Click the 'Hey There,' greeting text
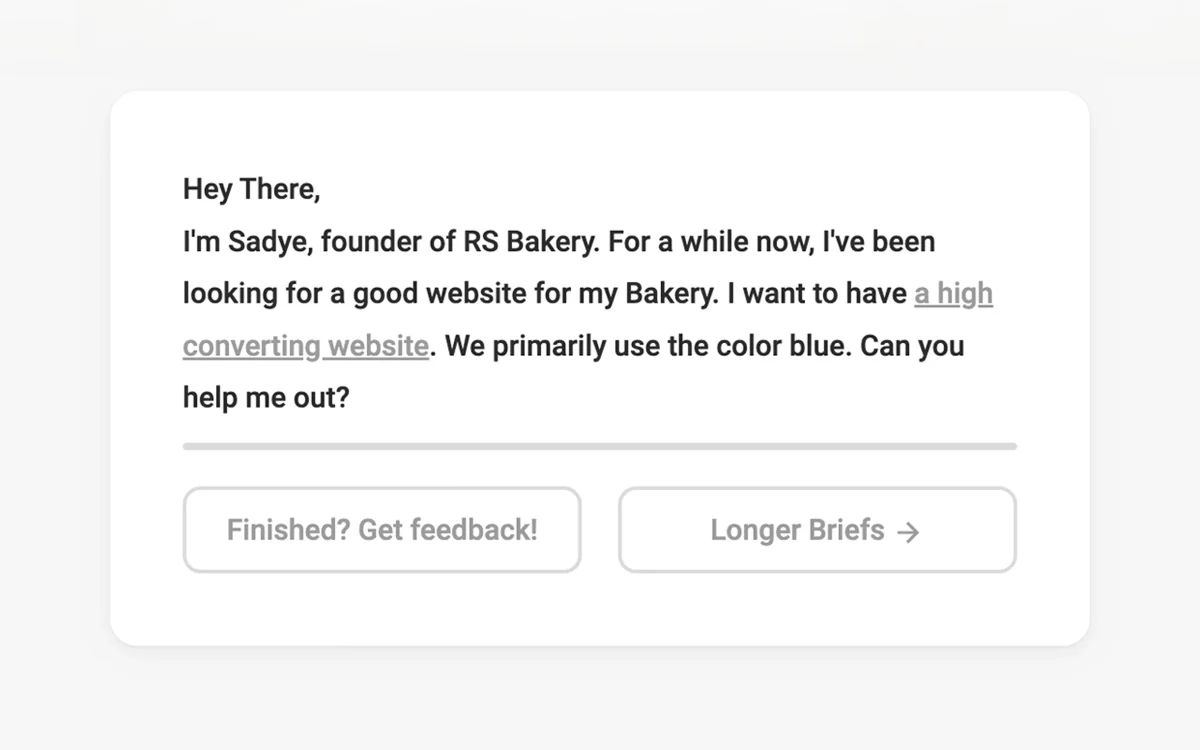The image size is (1200, 750). point(251,189)
